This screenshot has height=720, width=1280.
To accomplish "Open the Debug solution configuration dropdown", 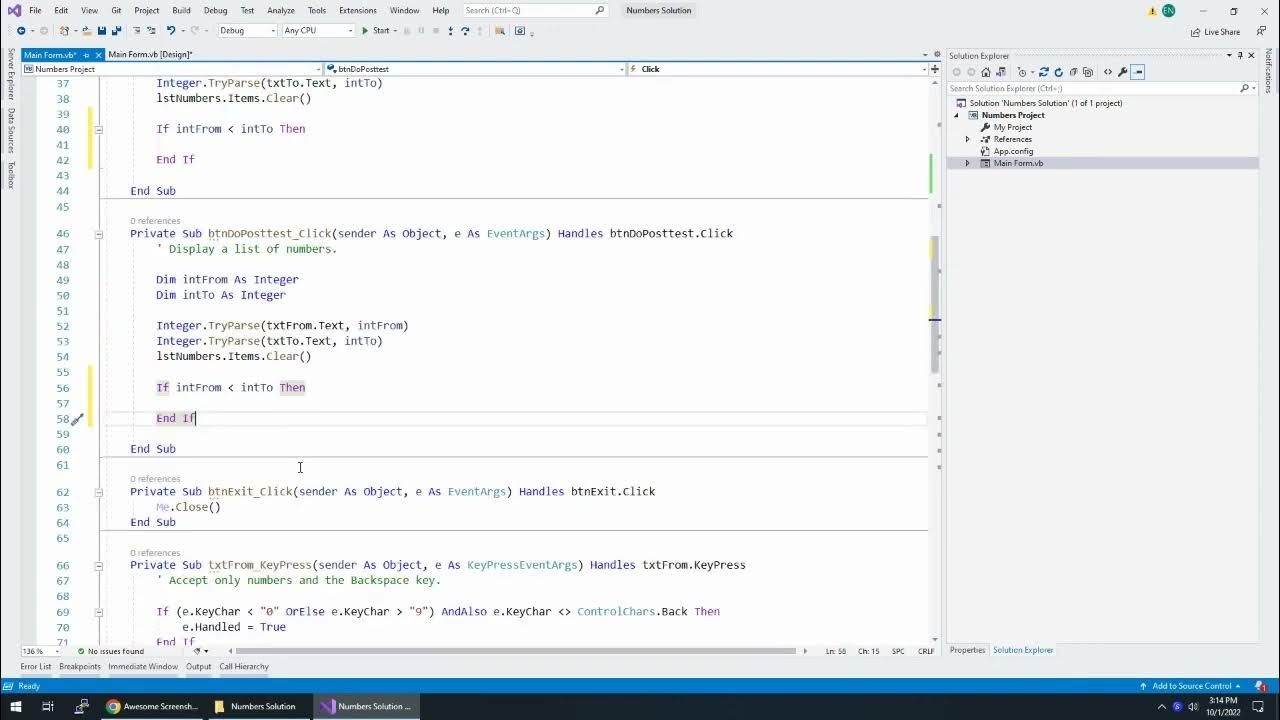I will [247, 31].
